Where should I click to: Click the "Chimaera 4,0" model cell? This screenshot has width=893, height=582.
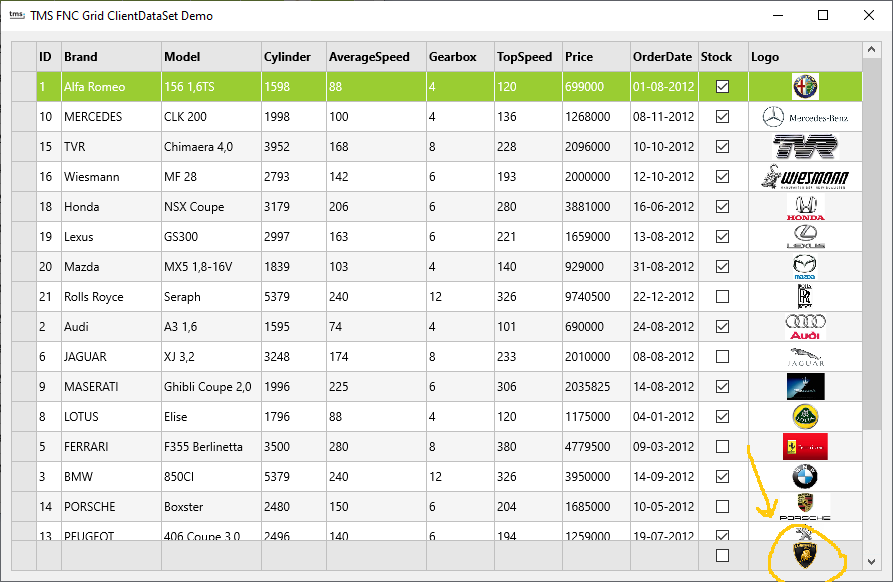[x=211, y=147]
